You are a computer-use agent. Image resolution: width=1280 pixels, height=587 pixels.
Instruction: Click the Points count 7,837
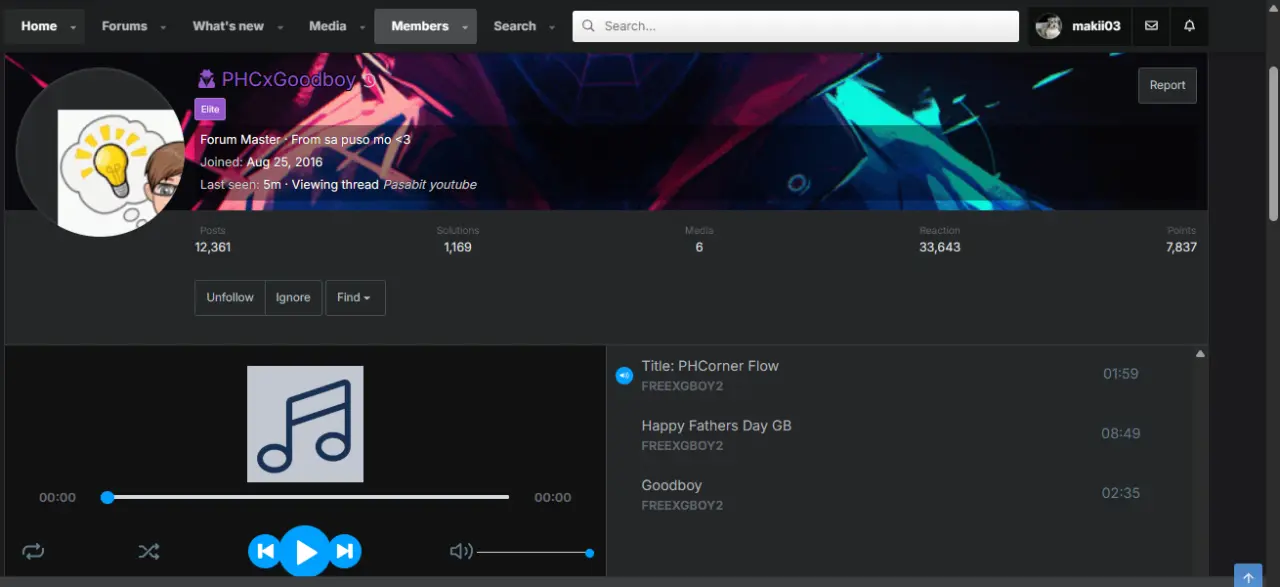[x=1181, y=247]
